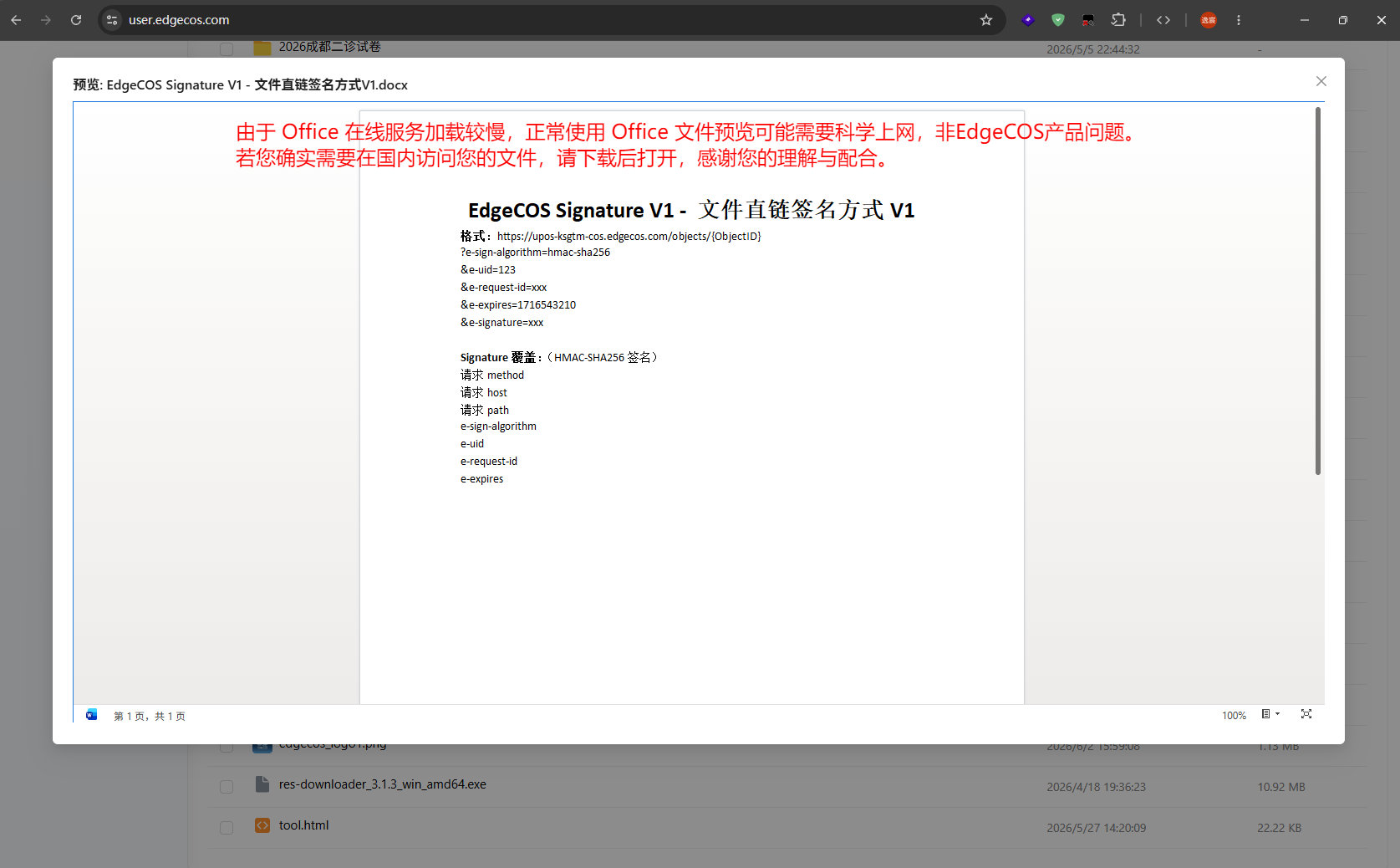
Task: Check the box for 2026成都二诊试卷 folder
Action: [x=227, y=49]
